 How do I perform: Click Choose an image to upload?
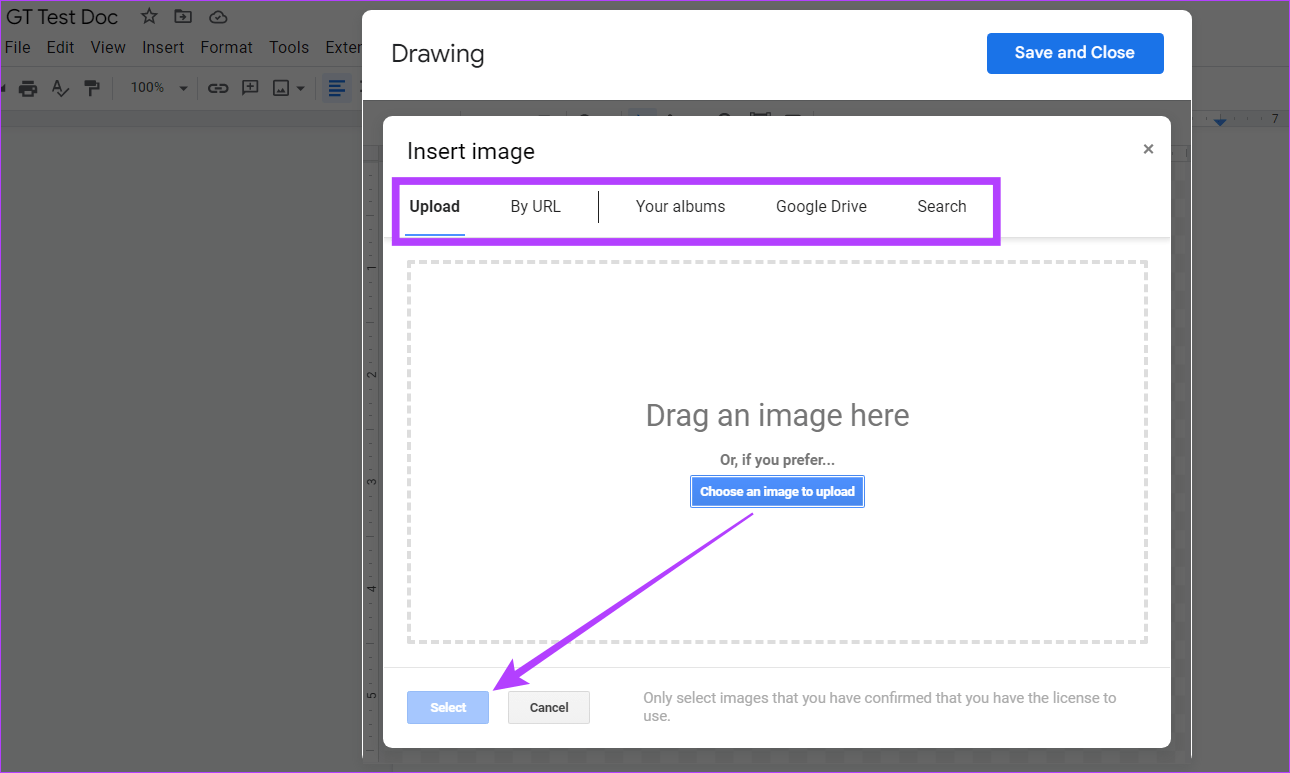(777, 491)
